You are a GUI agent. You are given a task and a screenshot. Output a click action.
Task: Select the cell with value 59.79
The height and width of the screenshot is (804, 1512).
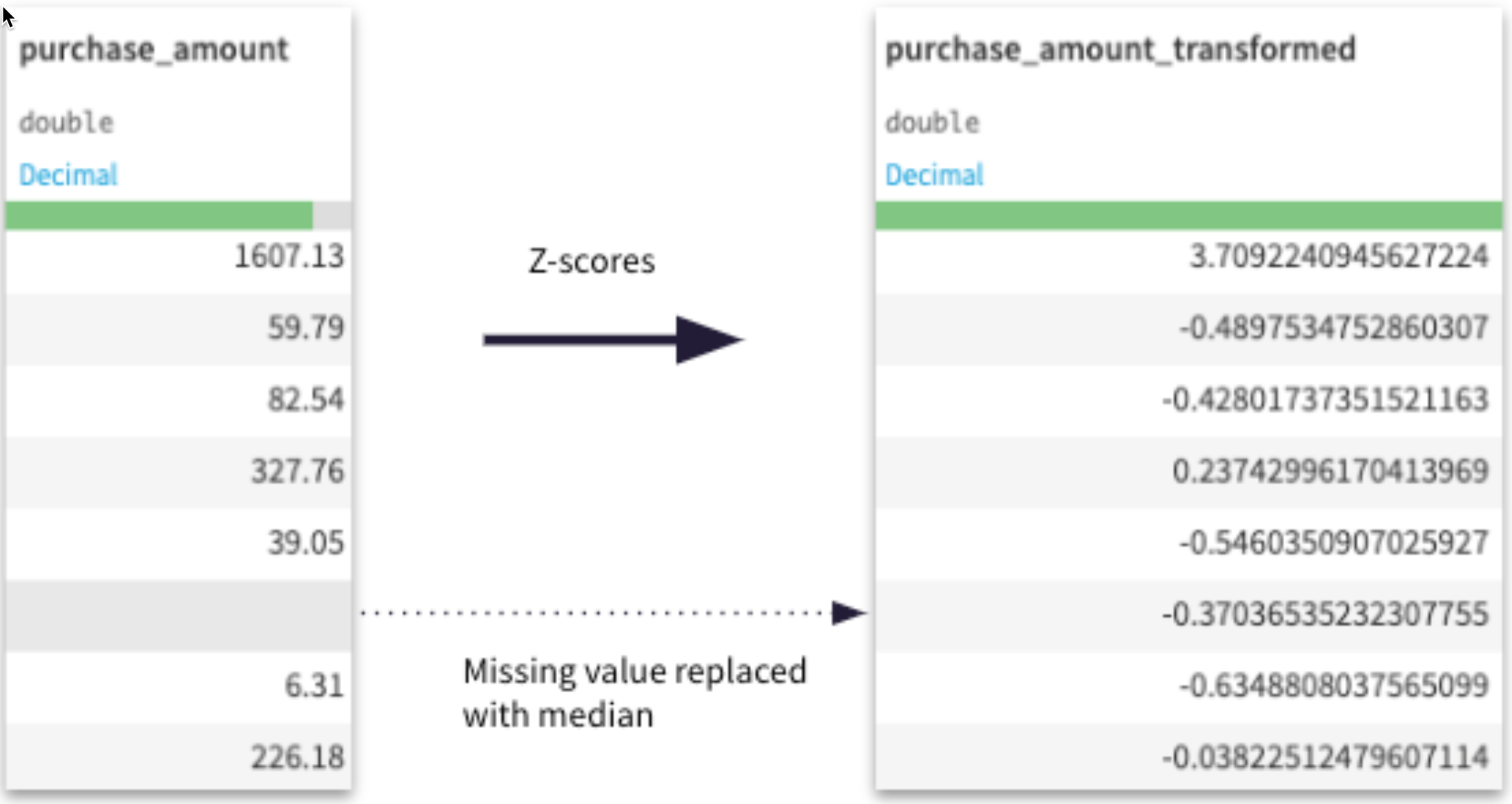(x=305, y=328)
